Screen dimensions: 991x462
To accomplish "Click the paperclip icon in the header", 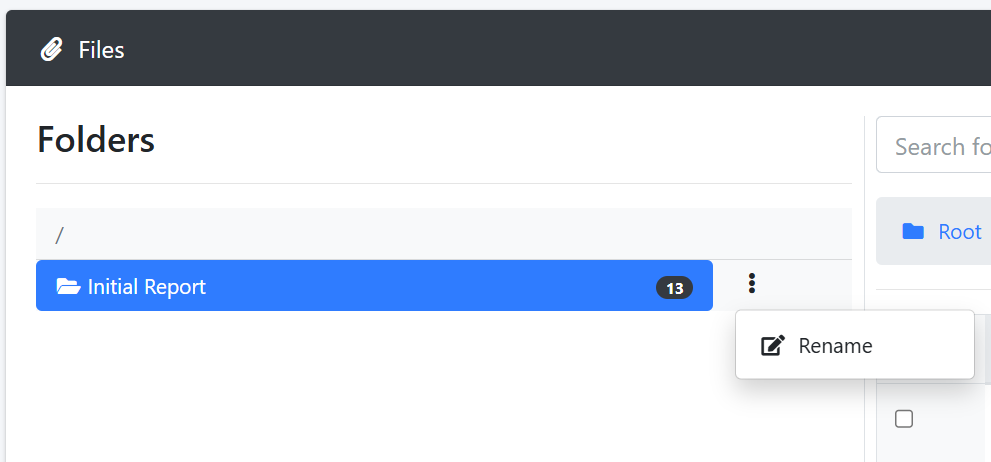I will (x=51, y=49).
